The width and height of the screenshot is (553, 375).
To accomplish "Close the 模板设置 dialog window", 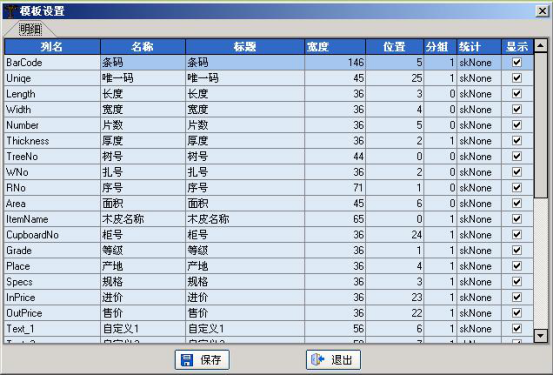I will (x=542, y=11).
